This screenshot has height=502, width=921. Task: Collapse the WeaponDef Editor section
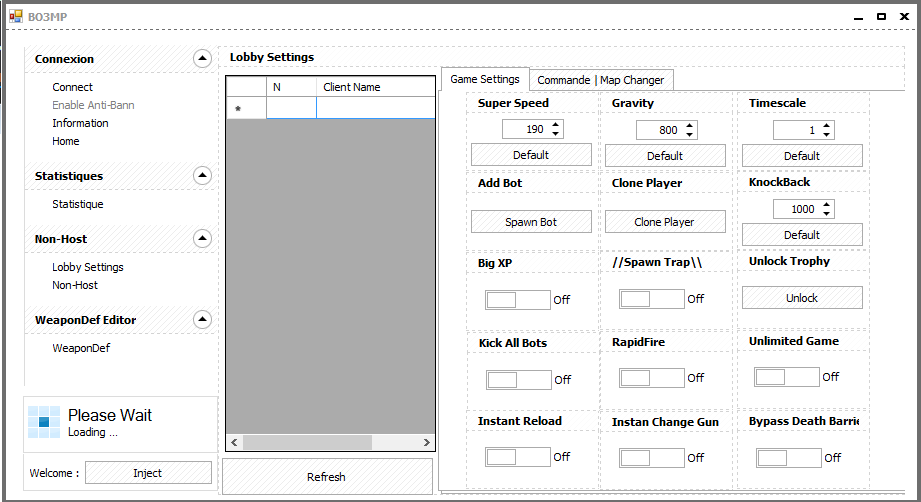pos(202,319)
